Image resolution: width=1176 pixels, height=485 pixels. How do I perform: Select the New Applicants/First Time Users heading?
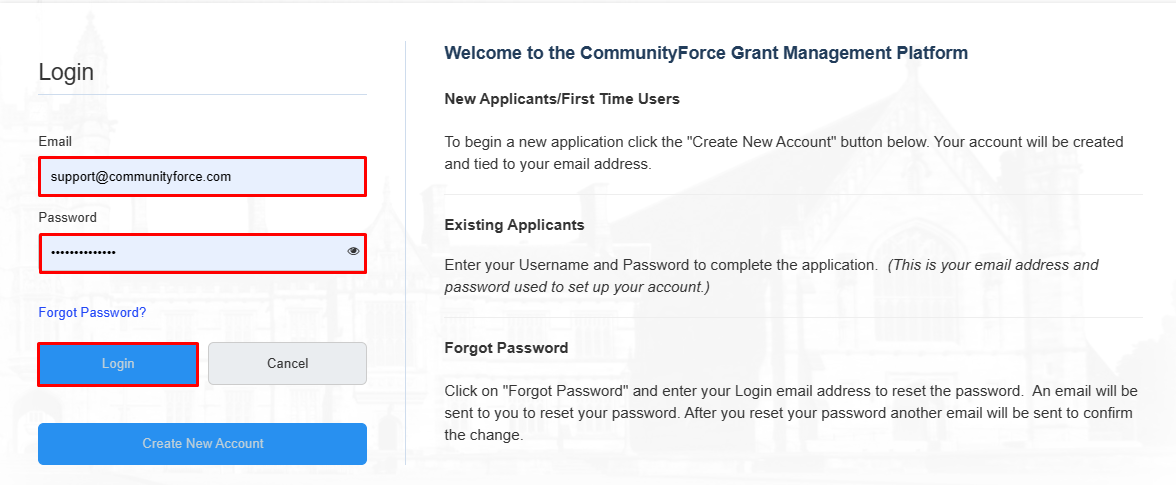(x=561, y=99)
